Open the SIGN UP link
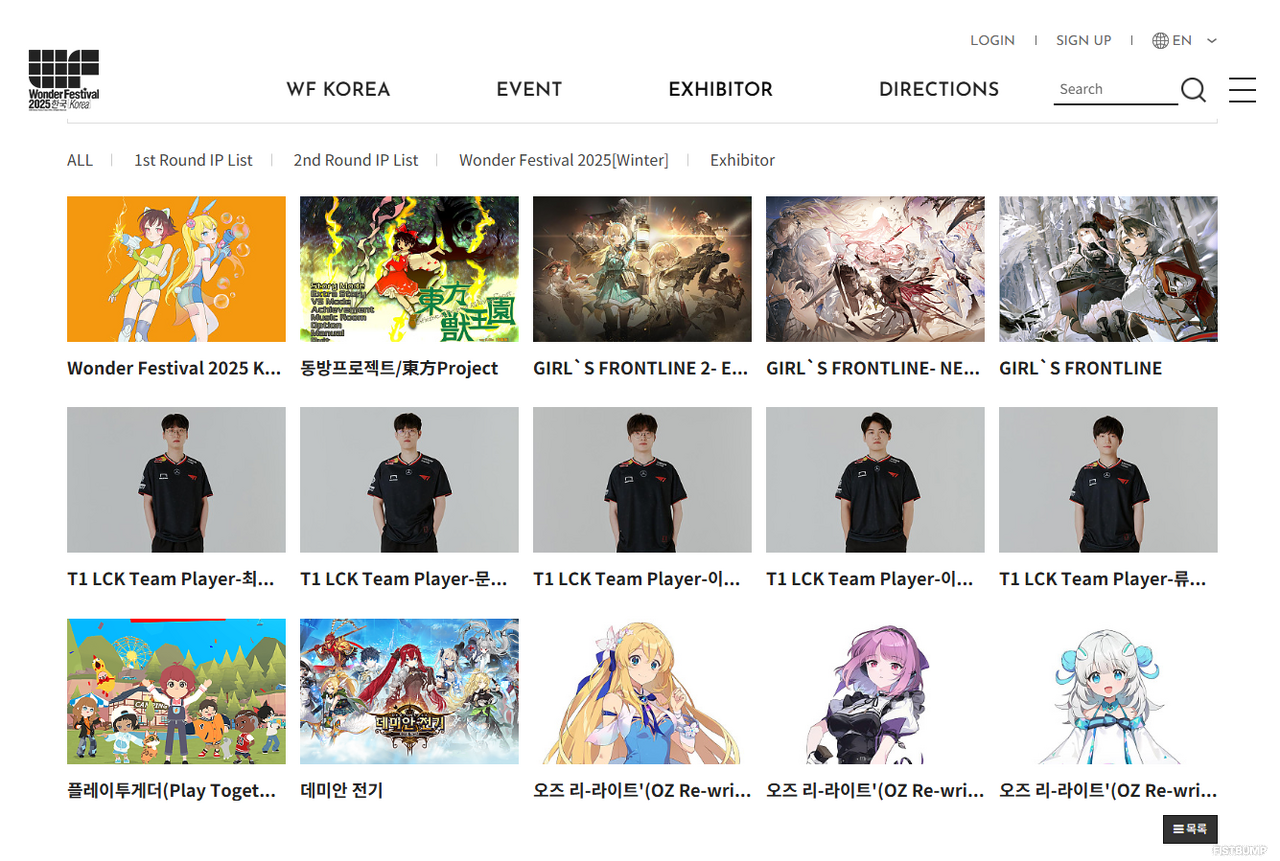 pyautogui.click(x=1083, y=41)
